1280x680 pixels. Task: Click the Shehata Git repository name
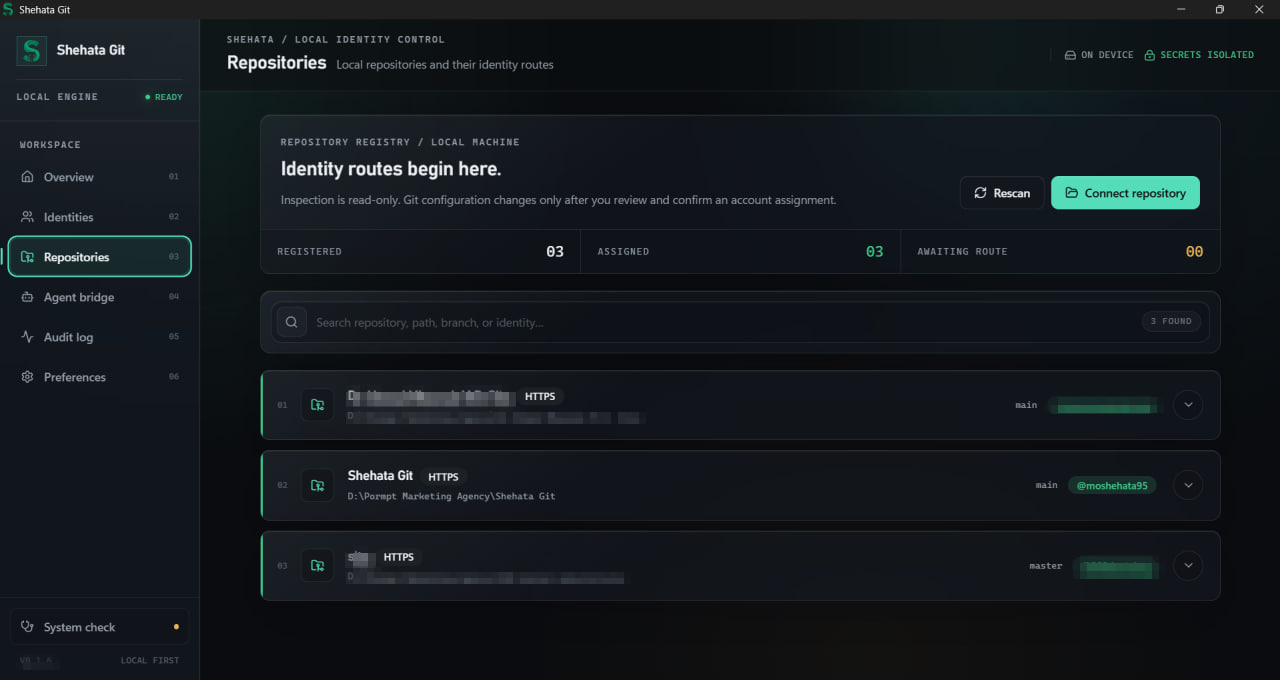380,476
